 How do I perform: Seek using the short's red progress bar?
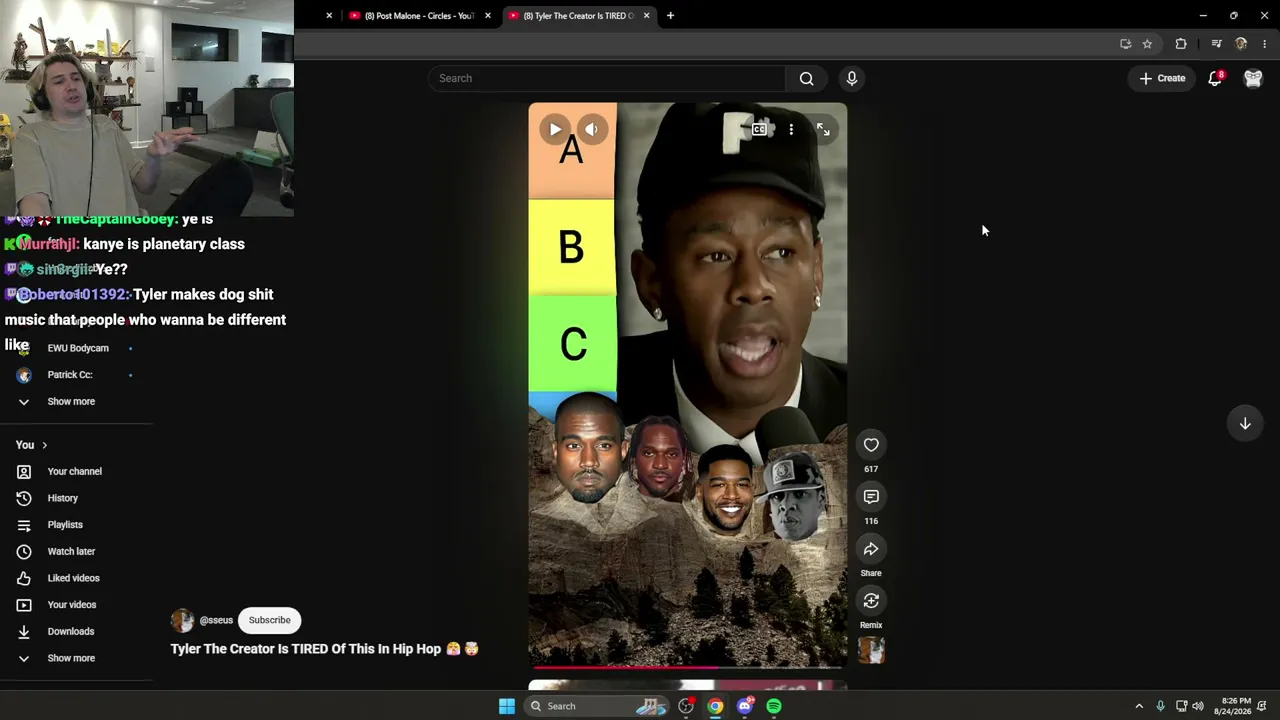point(688,666)
